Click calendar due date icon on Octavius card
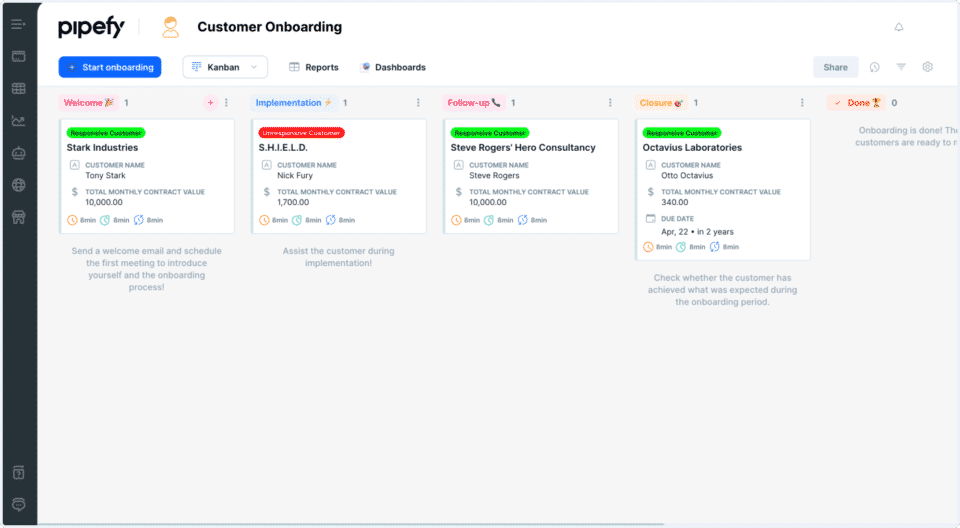960x528 pixels. click(x=650, y=219)
